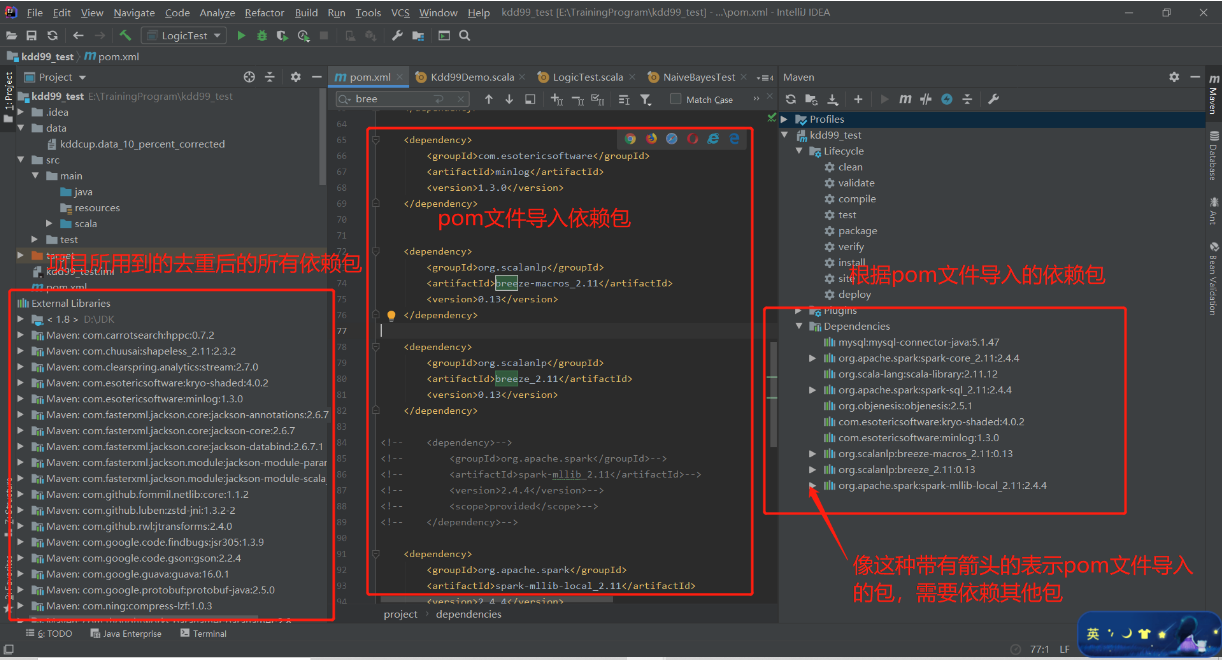Screen dimensions: 1223x660
Task: Go to previous search occurrence arrow
Action: coord(489,99)
